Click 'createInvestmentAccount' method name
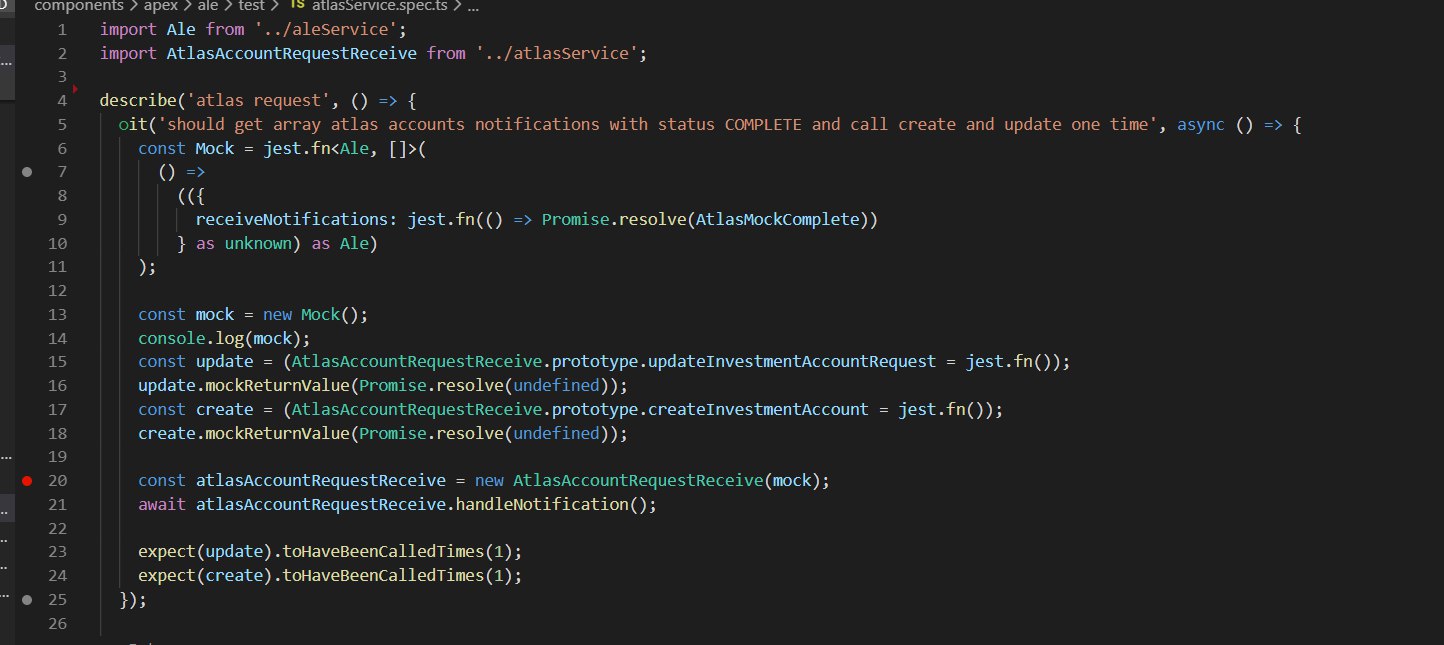The height and width of the screenshot is (645, 1444). pos(759,410)
